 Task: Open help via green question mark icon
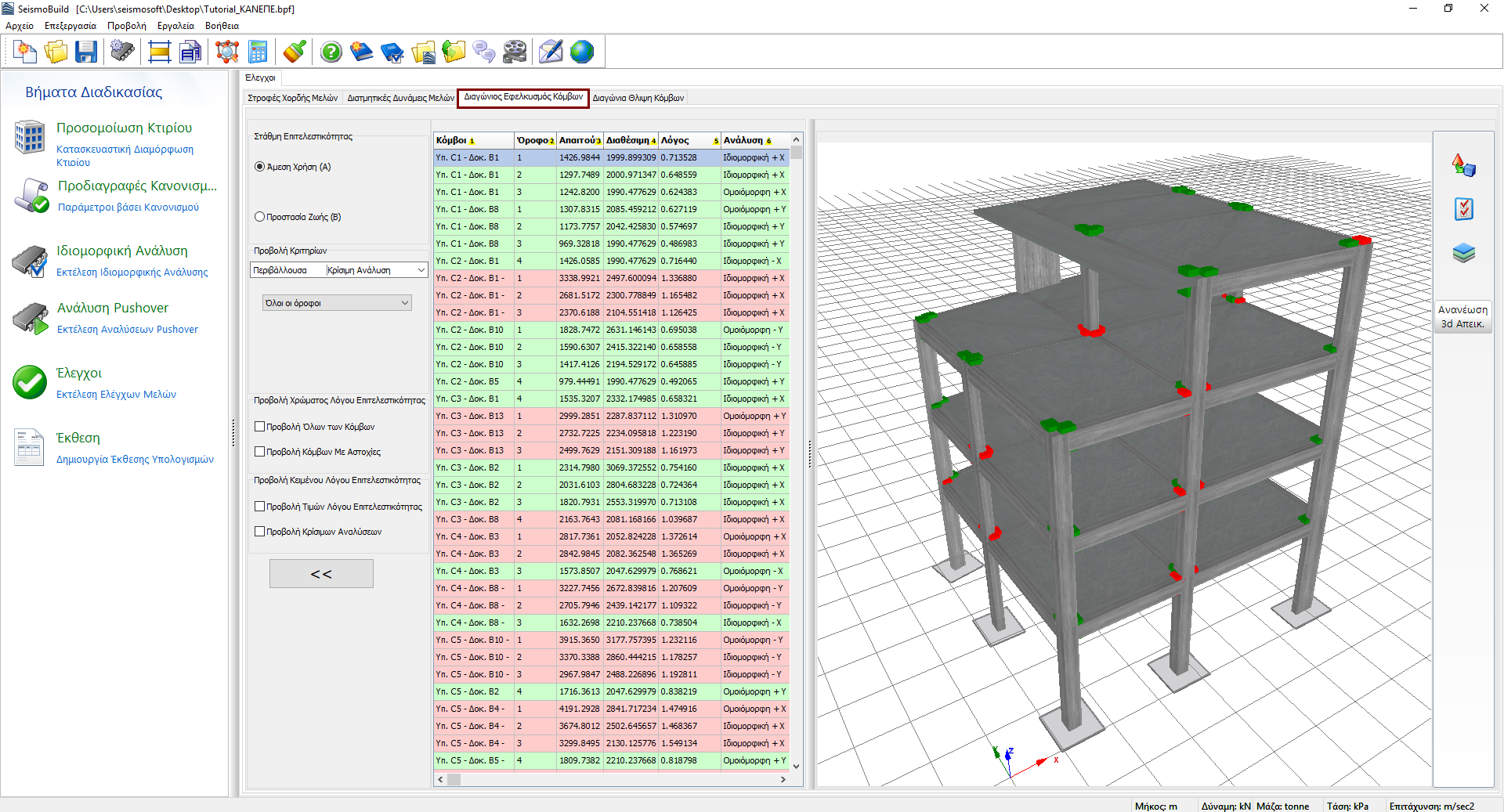point(331,52)
